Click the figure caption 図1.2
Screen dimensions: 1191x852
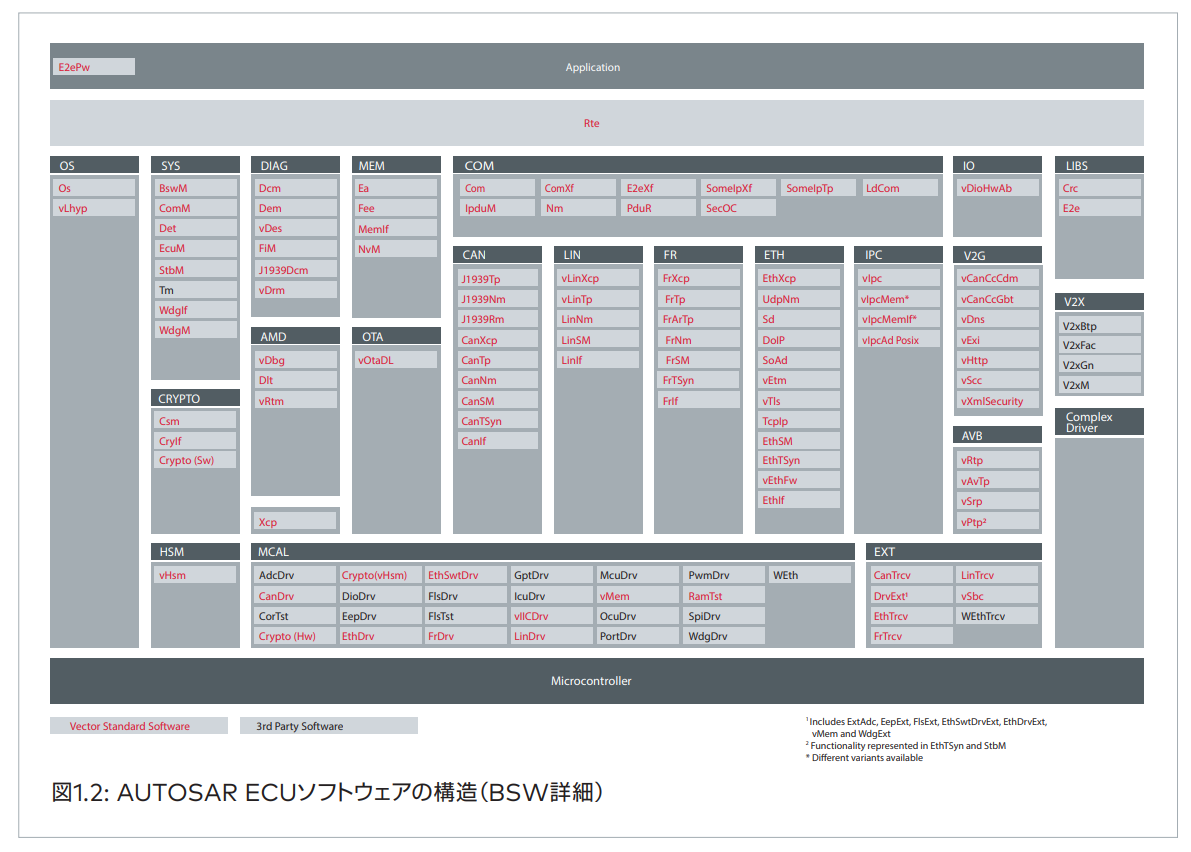click(x=327, y=792)
